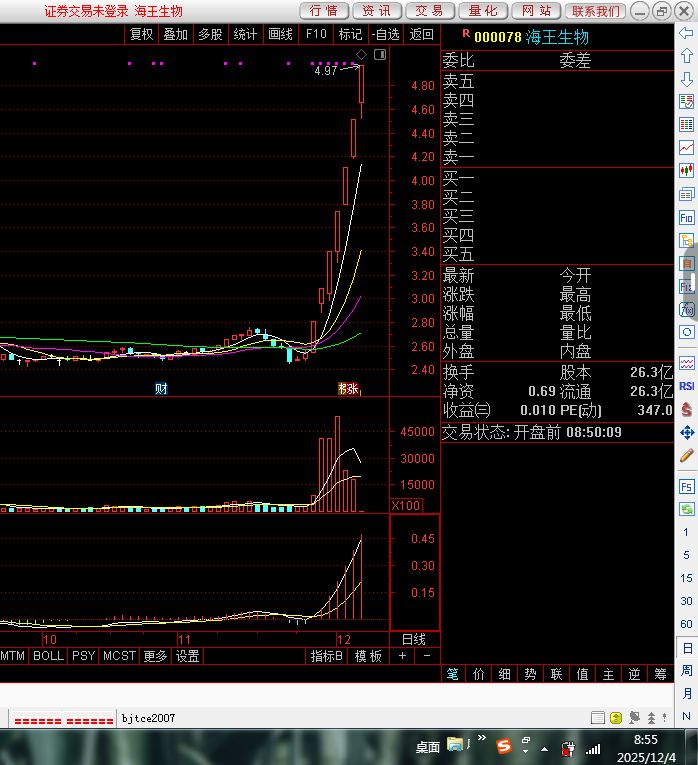Image resolution: width=698 pixels, height=765 pixels.
Task: Select the 笔 tick detail tab
Action: pos(453,674)
